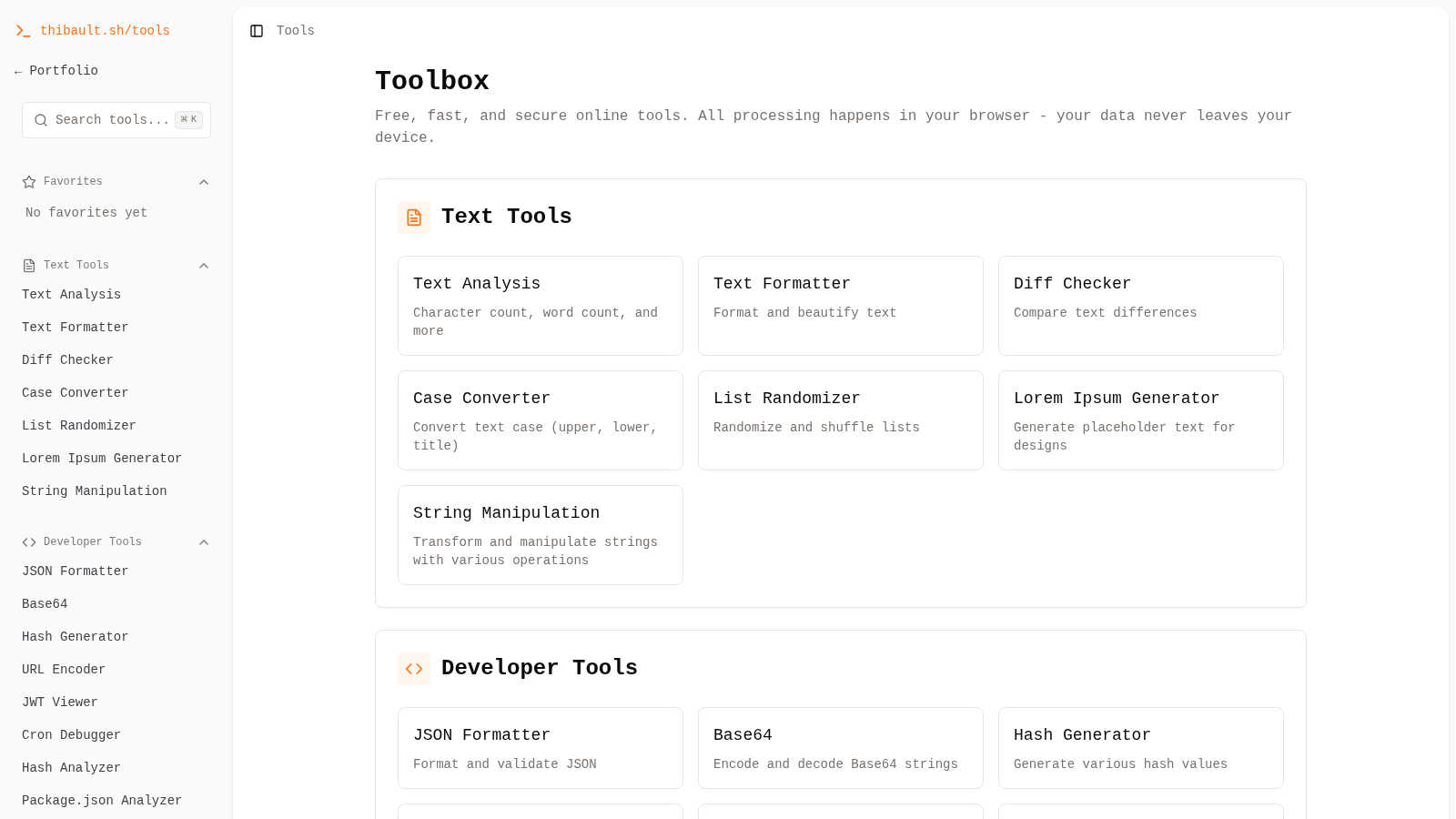
Task: Open Package.json Analyzer from the sidebar
Action: point(116,801)
